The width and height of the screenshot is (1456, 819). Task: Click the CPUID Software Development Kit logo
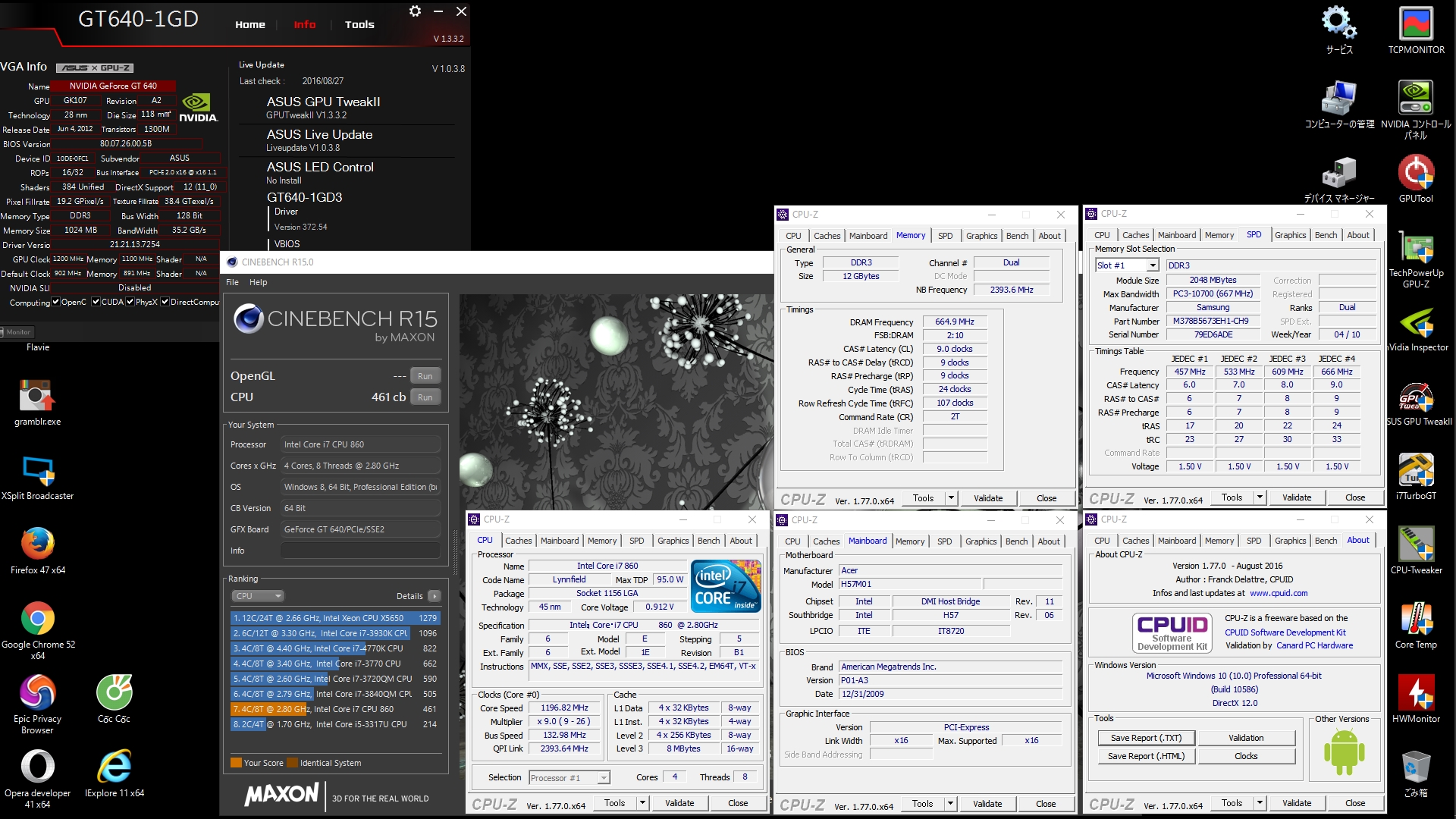1172,632
